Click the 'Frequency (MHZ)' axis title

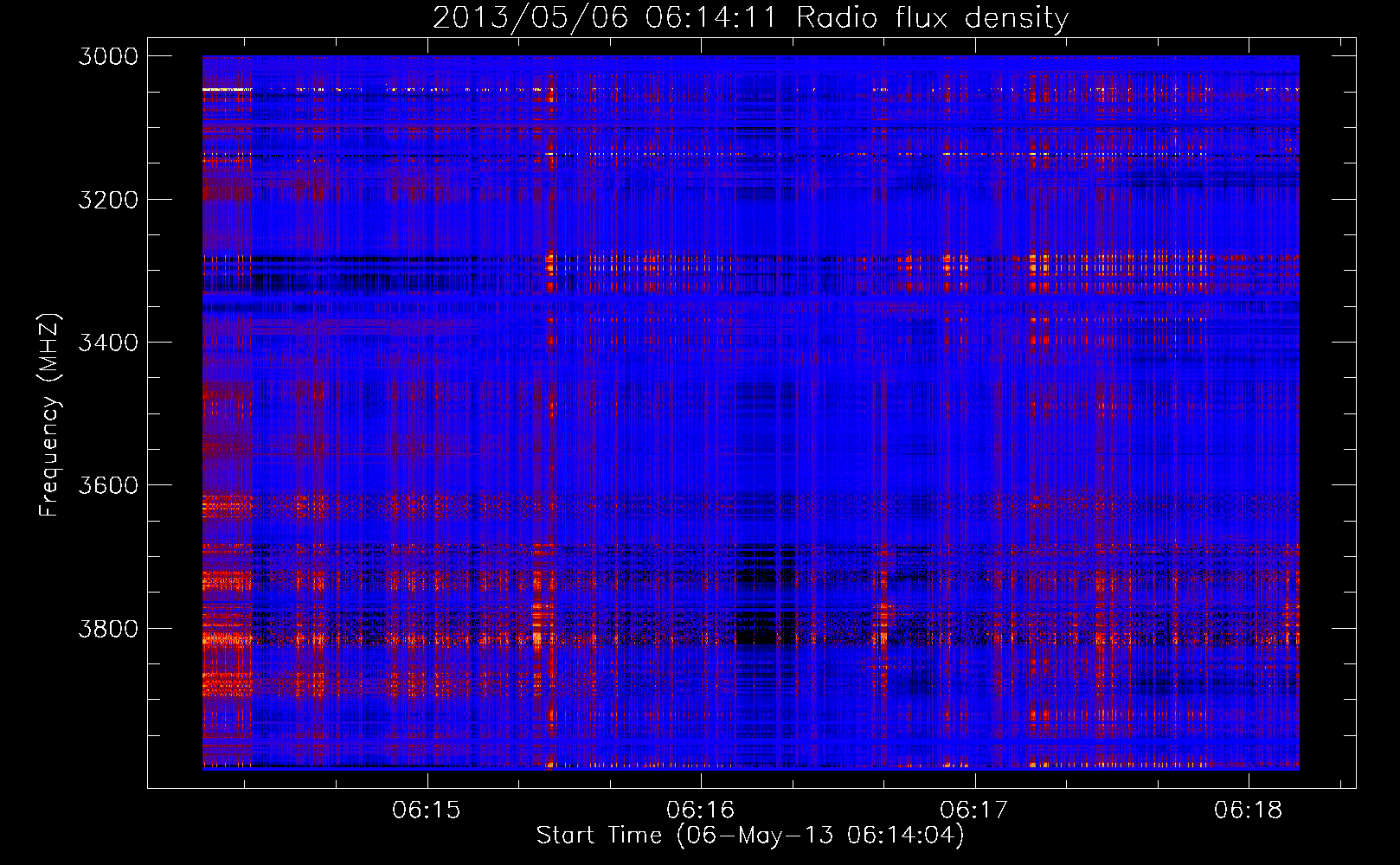(49, 415)
